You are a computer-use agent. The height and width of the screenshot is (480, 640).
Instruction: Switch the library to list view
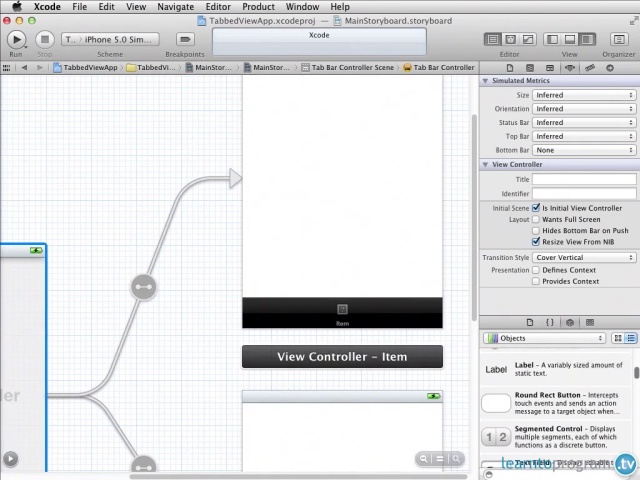click(631, 338)
